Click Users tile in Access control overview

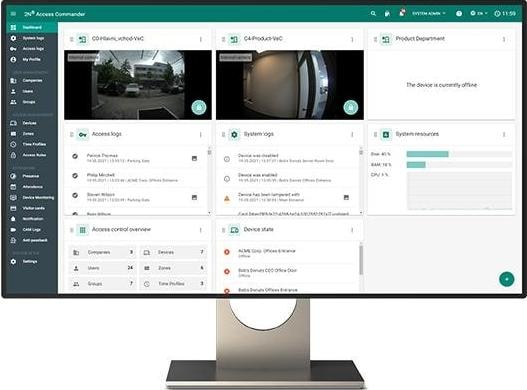click(x=103, y=268)
